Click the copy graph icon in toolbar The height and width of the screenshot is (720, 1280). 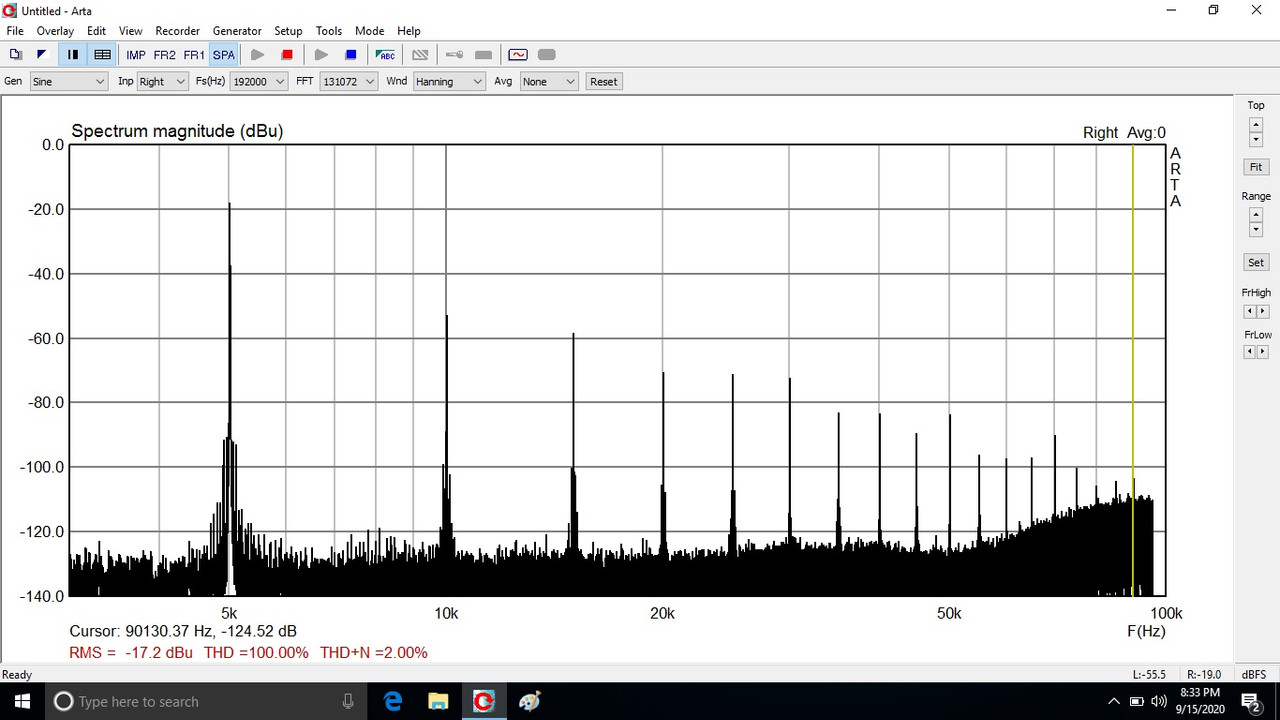(15, 55)
